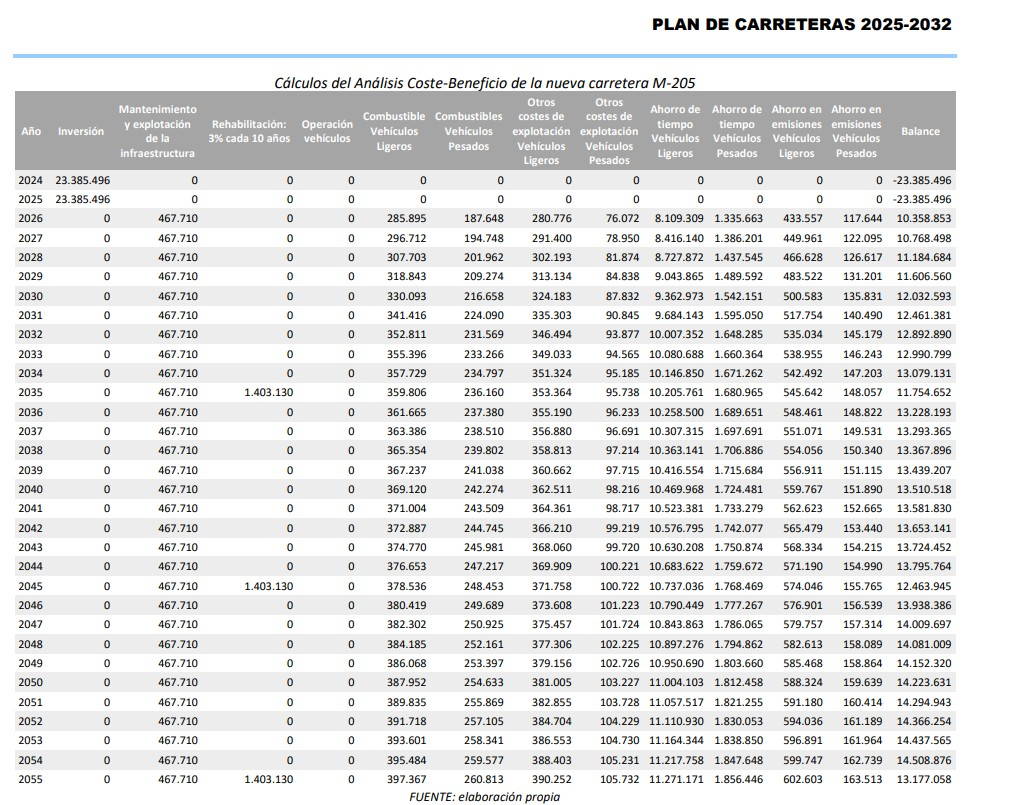The image size is (1015, 805).
Task: Select balance 14.294.943
Action: point(924,702)
